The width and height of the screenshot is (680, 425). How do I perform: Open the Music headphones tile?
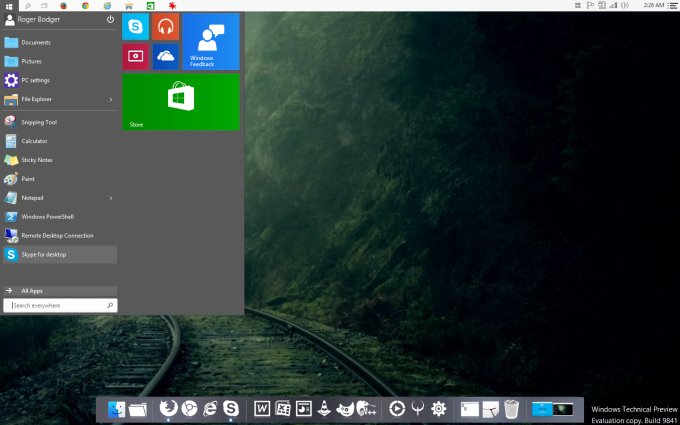click(x=166, y=27)
